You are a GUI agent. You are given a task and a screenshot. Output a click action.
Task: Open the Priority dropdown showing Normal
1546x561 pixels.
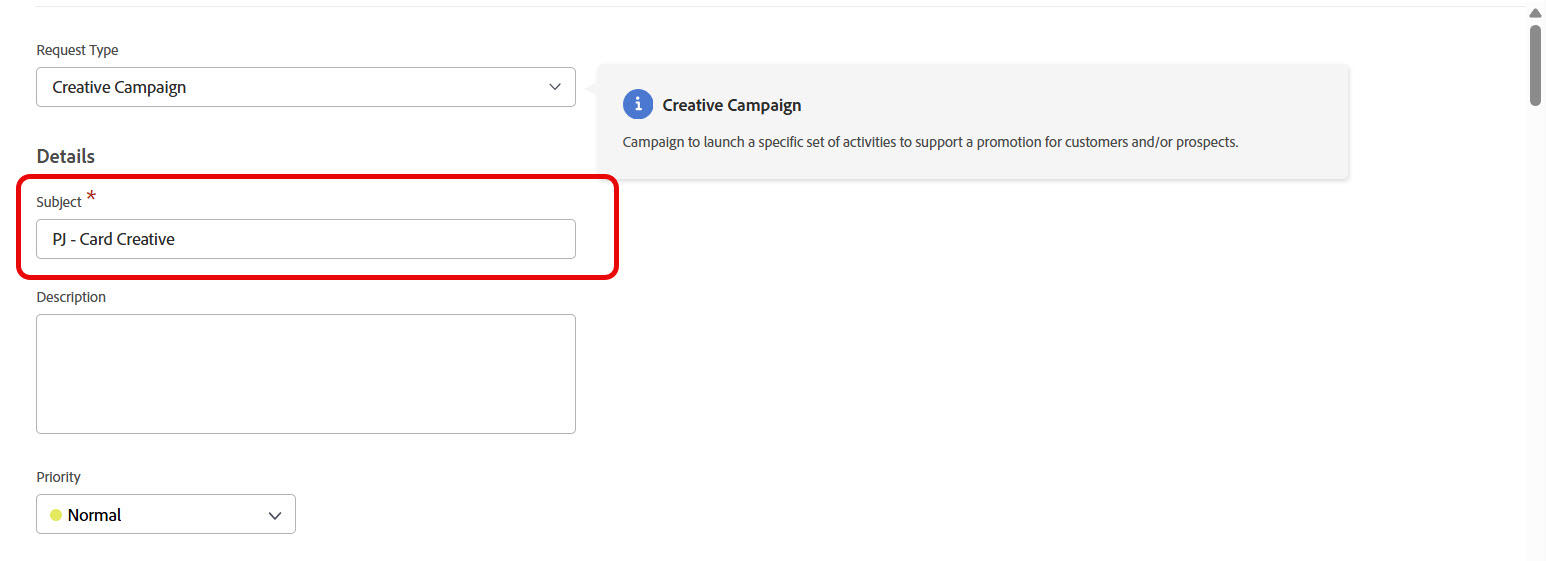coord(166,514)
